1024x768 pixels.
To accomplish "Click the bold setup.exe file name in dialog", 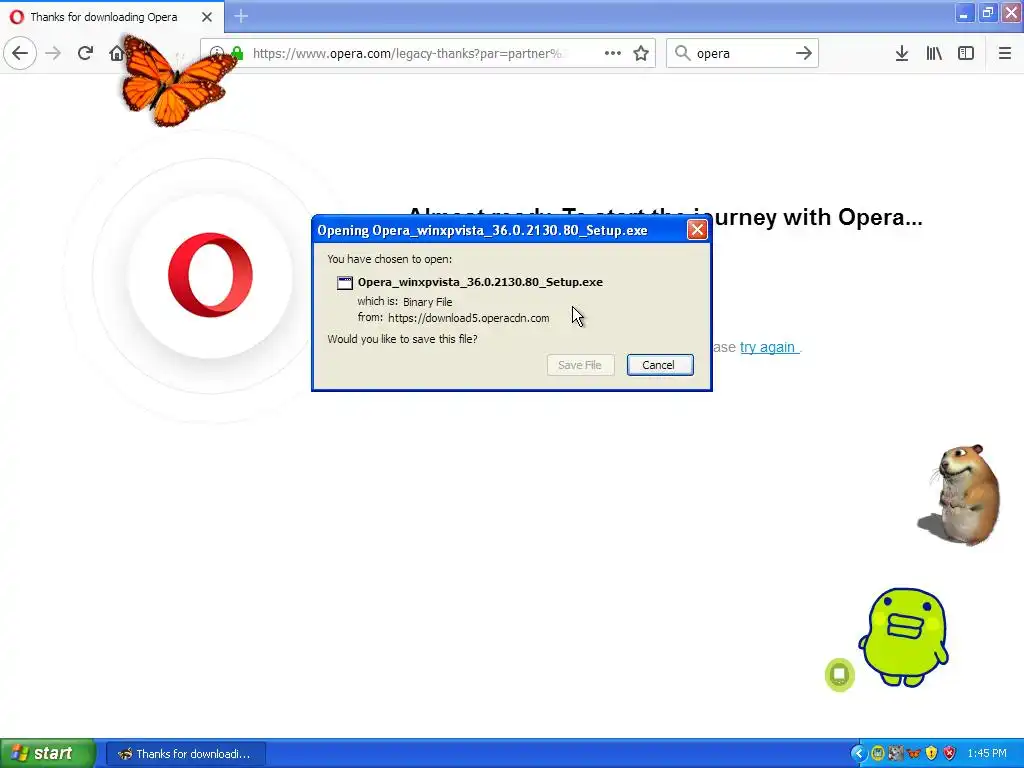I will 480,282.
